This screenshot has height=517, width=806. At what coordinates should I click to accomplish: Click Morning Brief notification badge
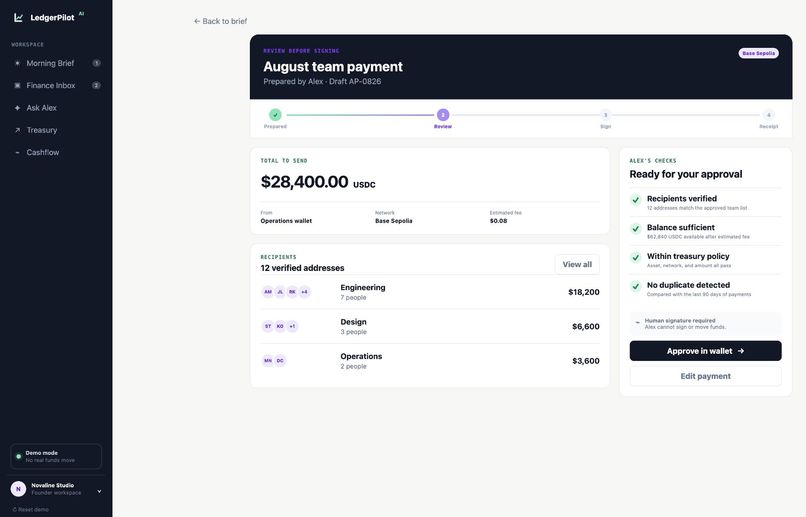tap(96, 63)
